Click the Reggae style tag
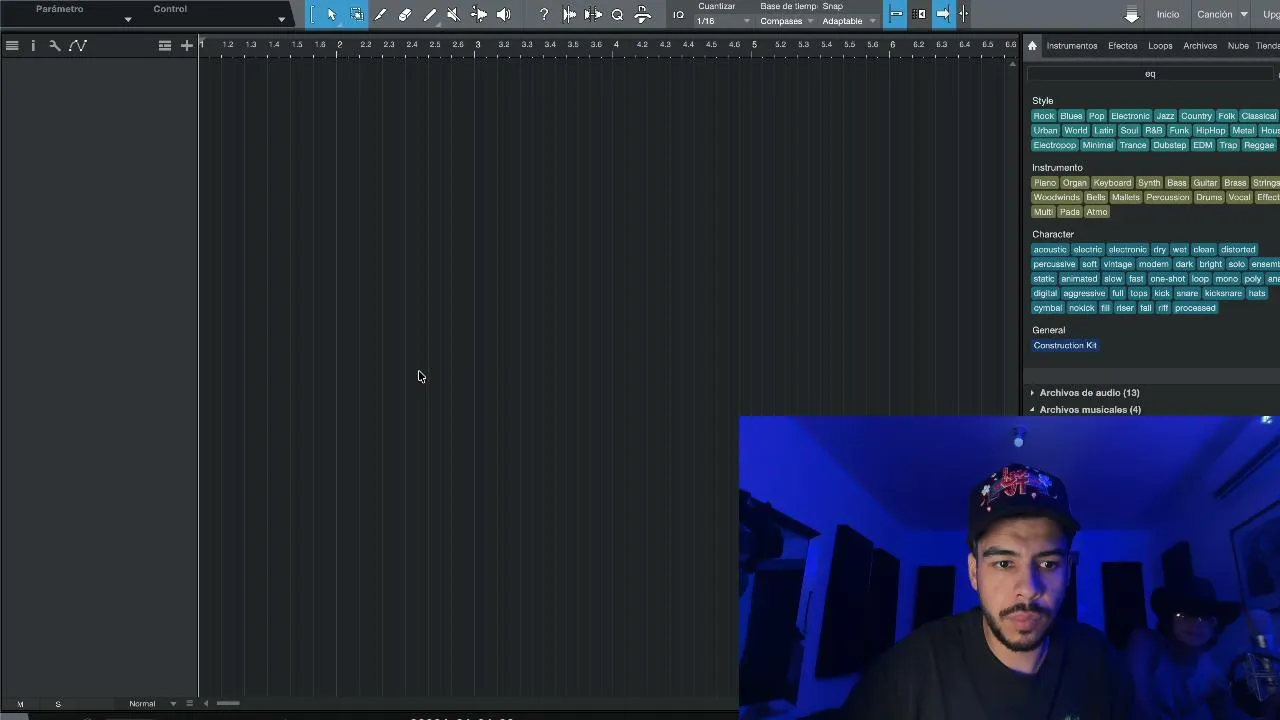 1259,146
